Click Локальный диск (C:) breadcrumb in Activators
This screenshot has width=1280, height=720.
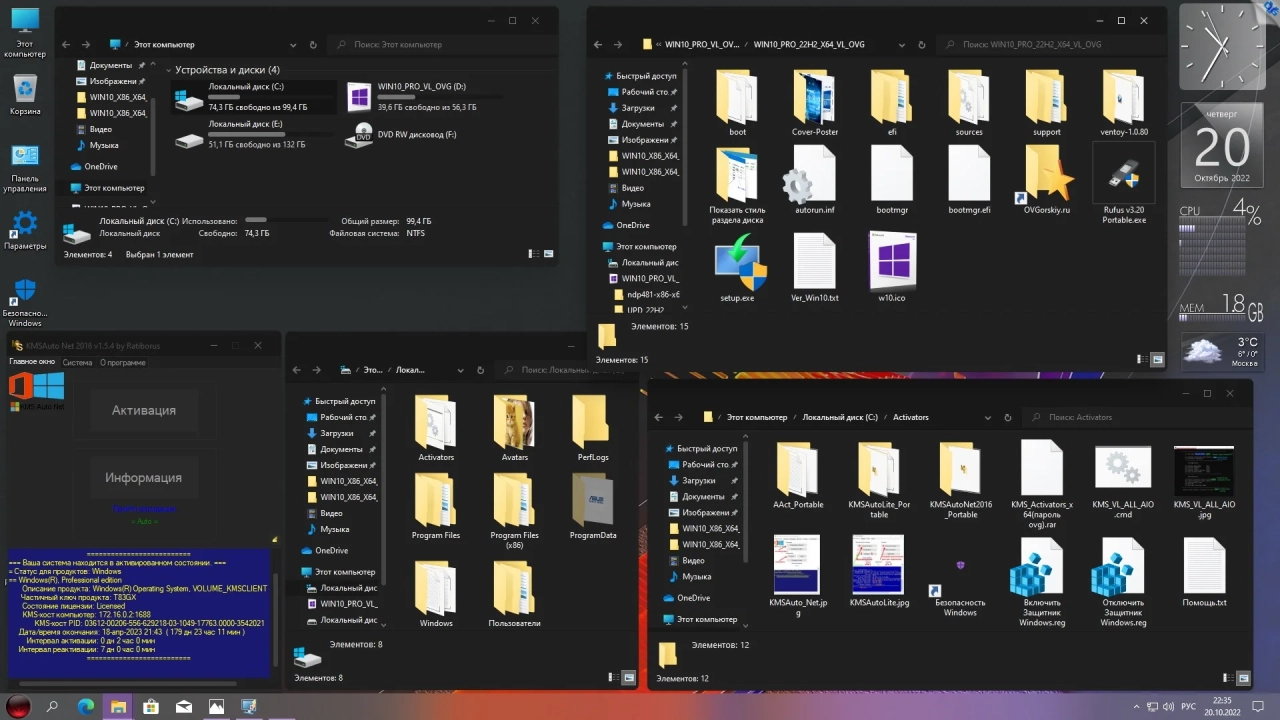tap(840, 417)
